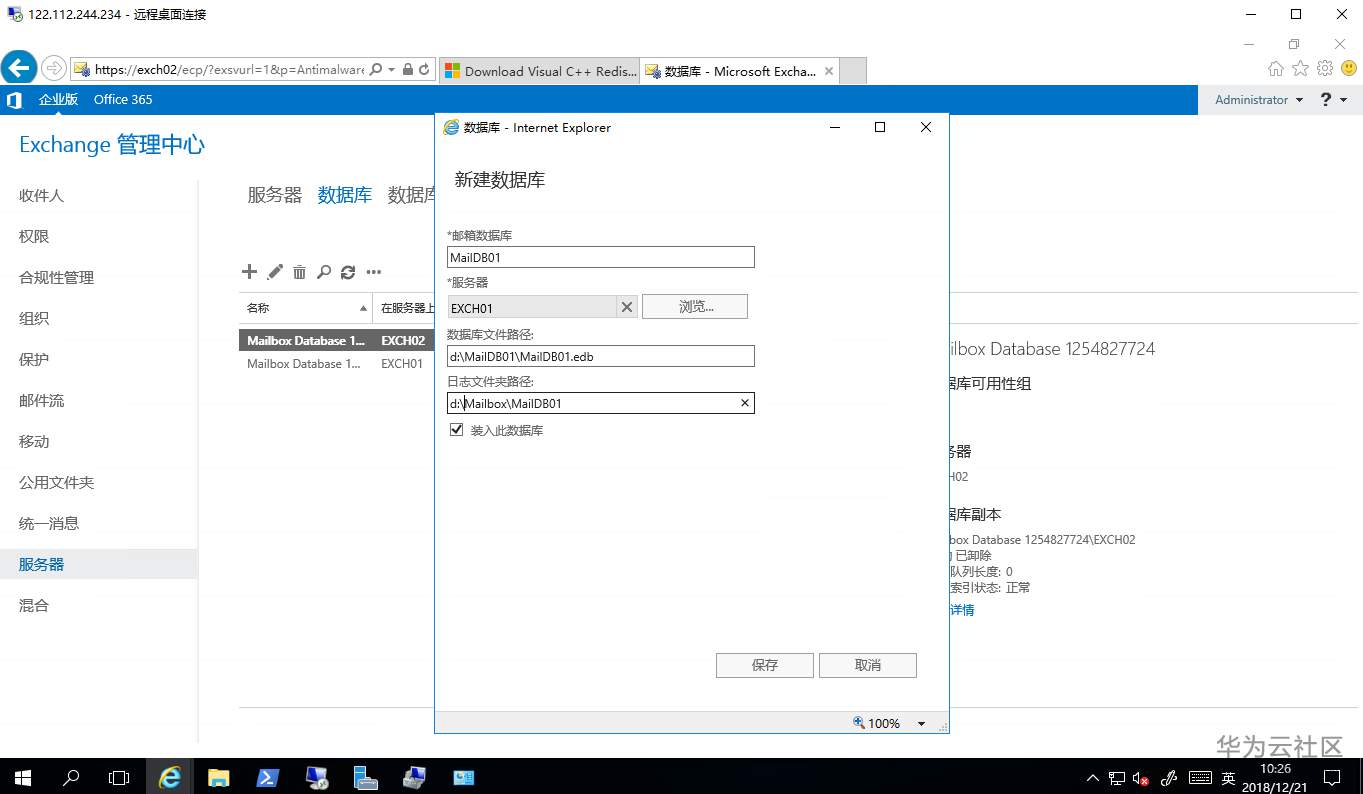The height and width of the screenshot is (794, 1363).
Task: Open the 服务器 section in sidebar
Action: click(40, 563)
